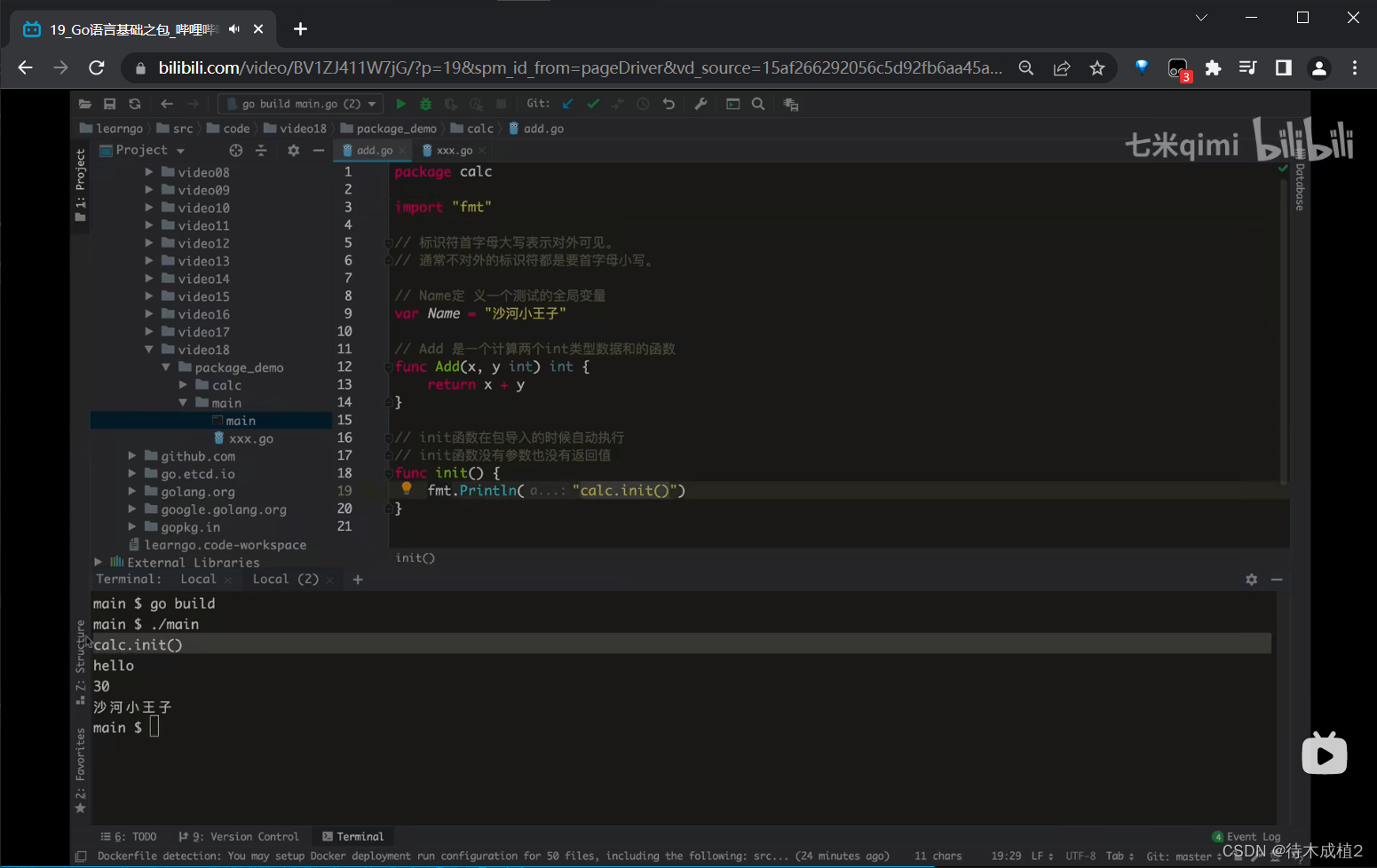Click the Git commit green checkmark
1377x868 pixels.
593,104
